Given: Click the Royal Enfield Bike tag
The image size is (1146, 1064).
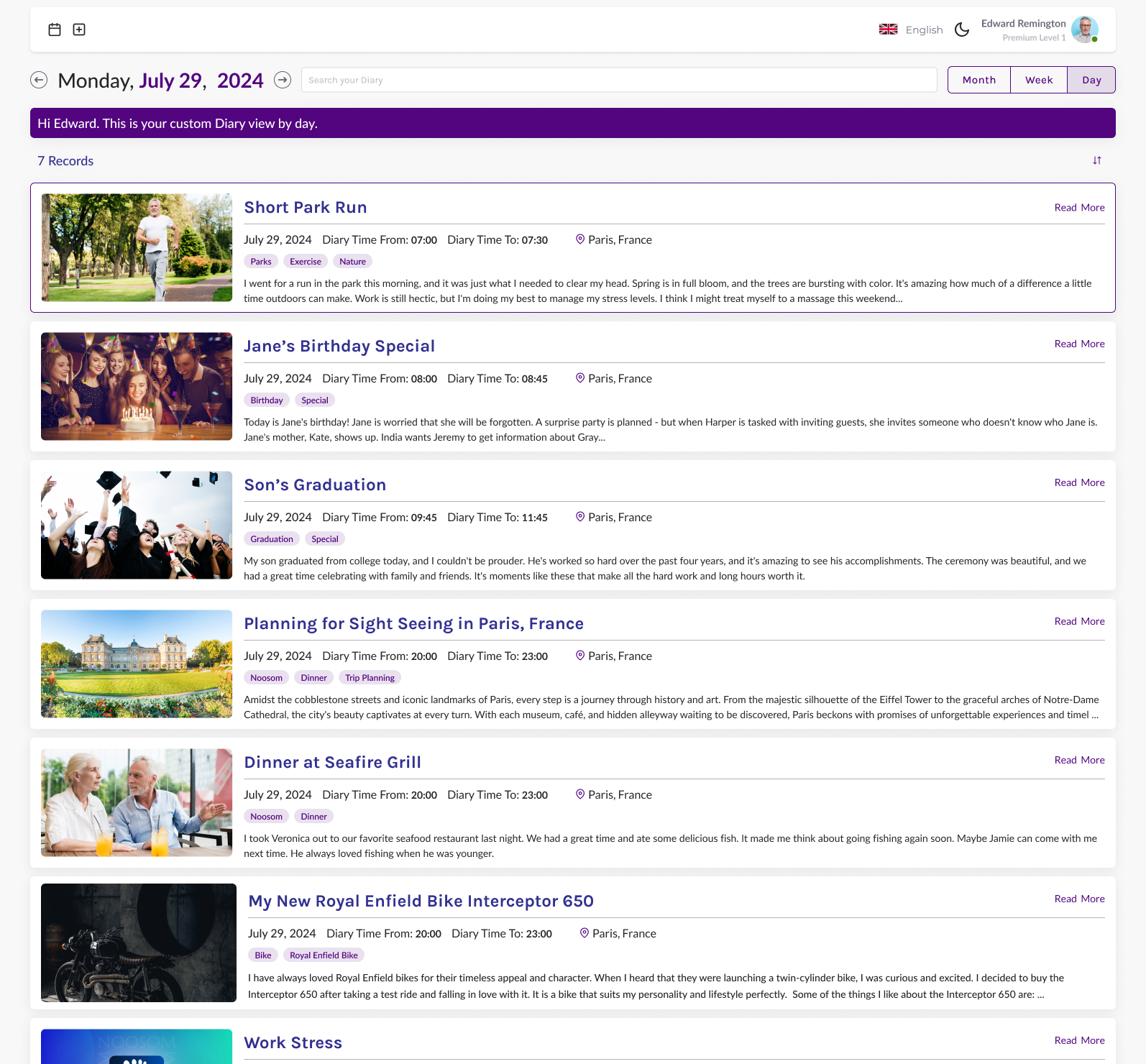Looking at the screenshot, I should (x=324, y=955).
